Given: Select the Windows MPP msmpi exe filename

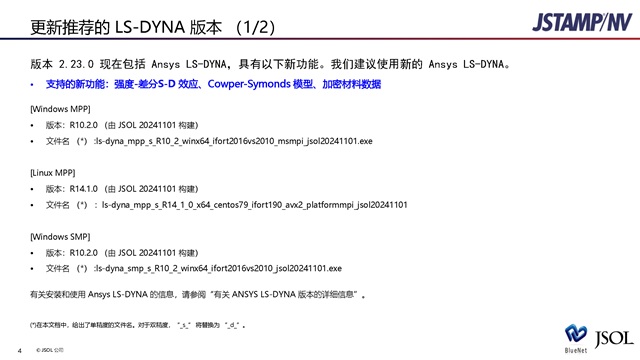Looking at the screenshot, I should click(x=233, y=141).
